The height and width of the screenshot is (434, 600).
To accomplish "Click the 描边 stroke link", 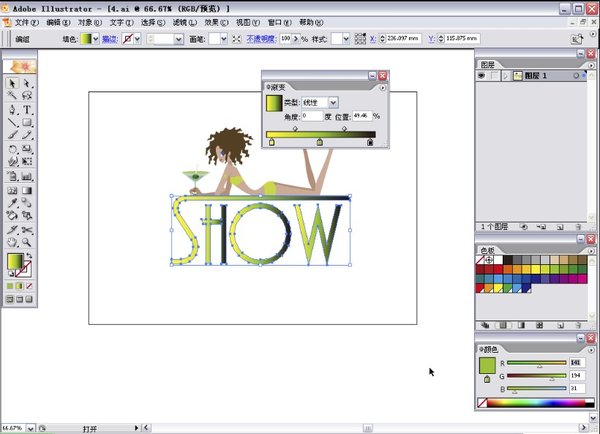I will tap(110, 39).
